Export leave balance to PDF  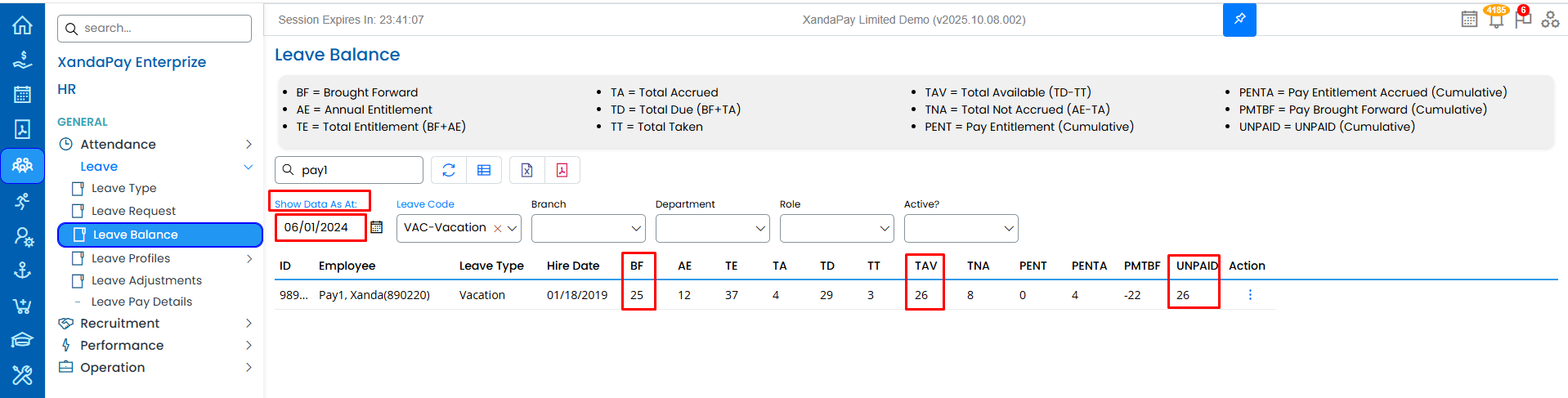(562, 170)
